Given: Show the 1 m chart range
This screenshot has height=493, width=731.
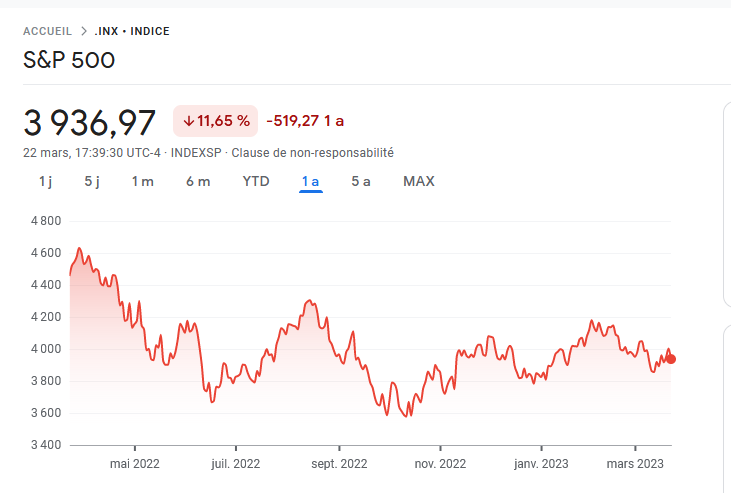Looking at the screenshot, I should click(x=143, y=181).
